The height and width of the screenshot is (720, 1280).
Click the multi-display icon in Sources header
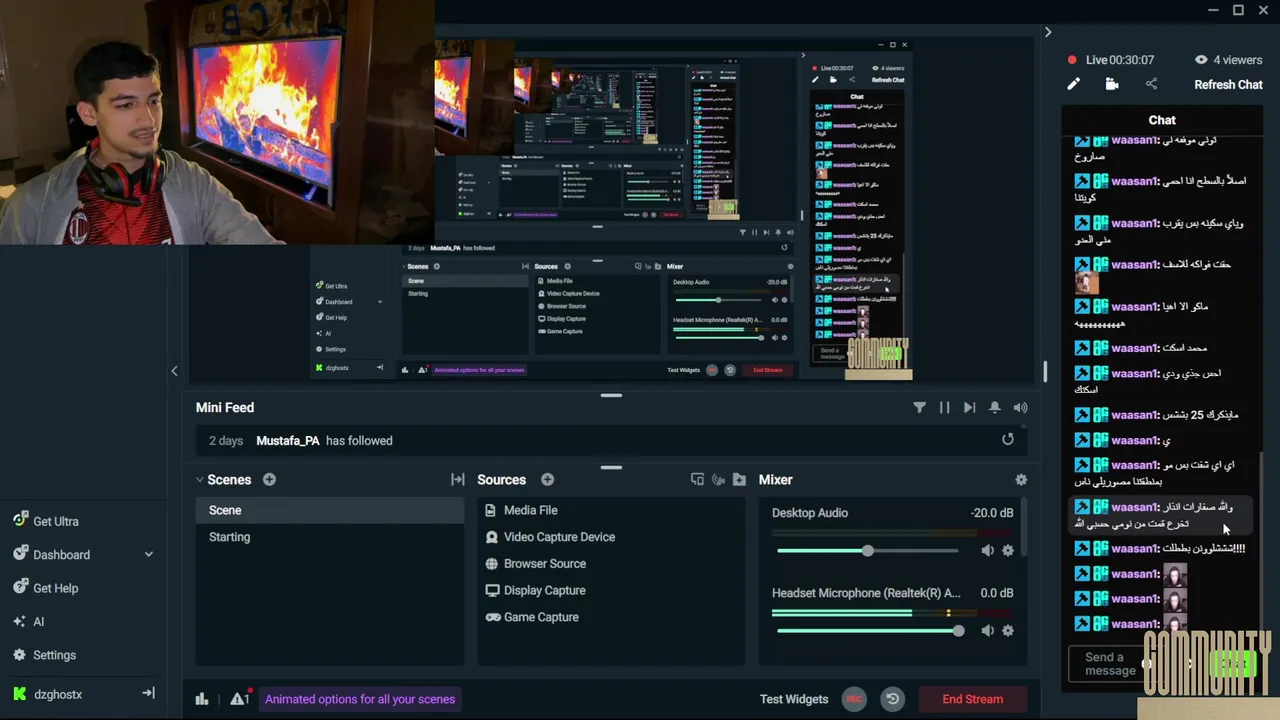coord(697,480)
